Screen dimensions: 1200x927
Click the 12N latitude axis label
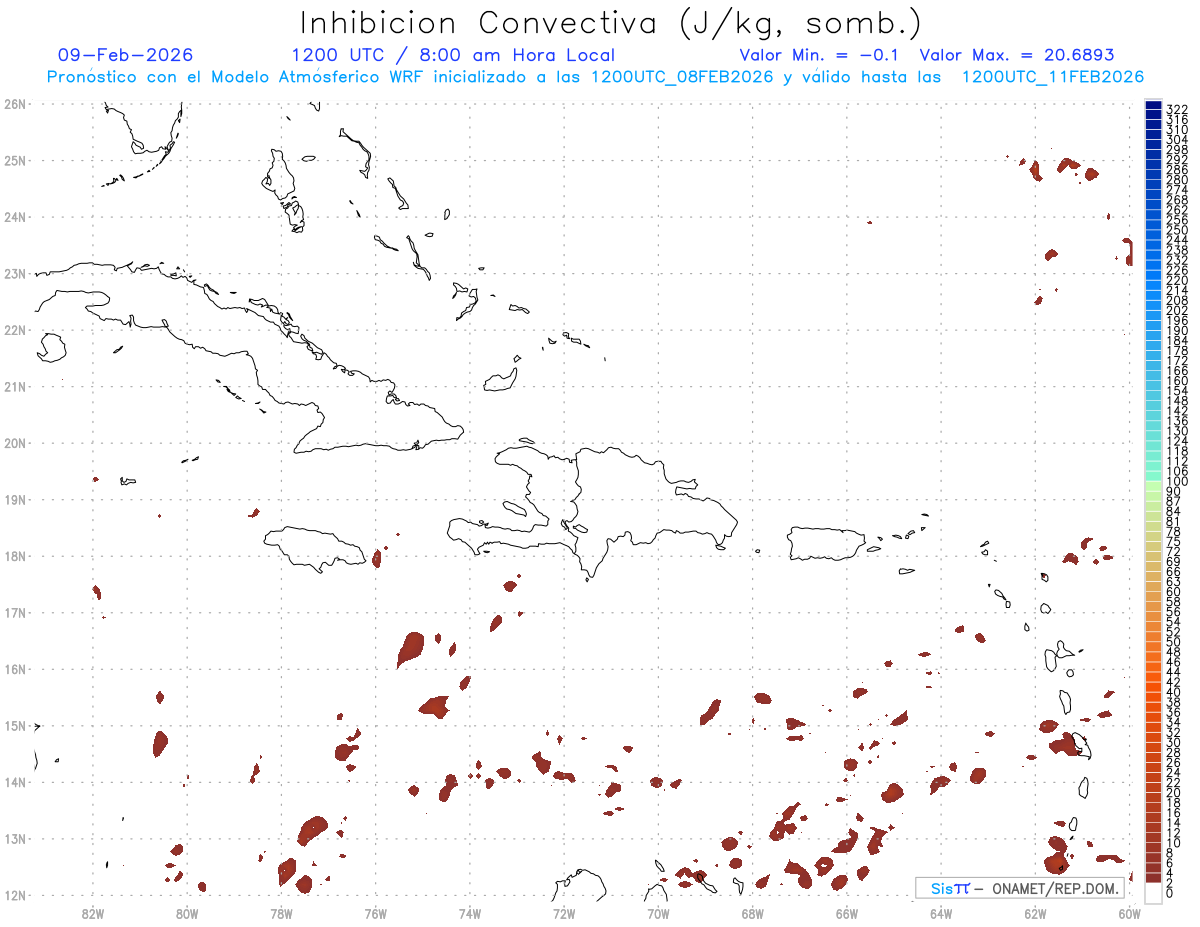14,895
